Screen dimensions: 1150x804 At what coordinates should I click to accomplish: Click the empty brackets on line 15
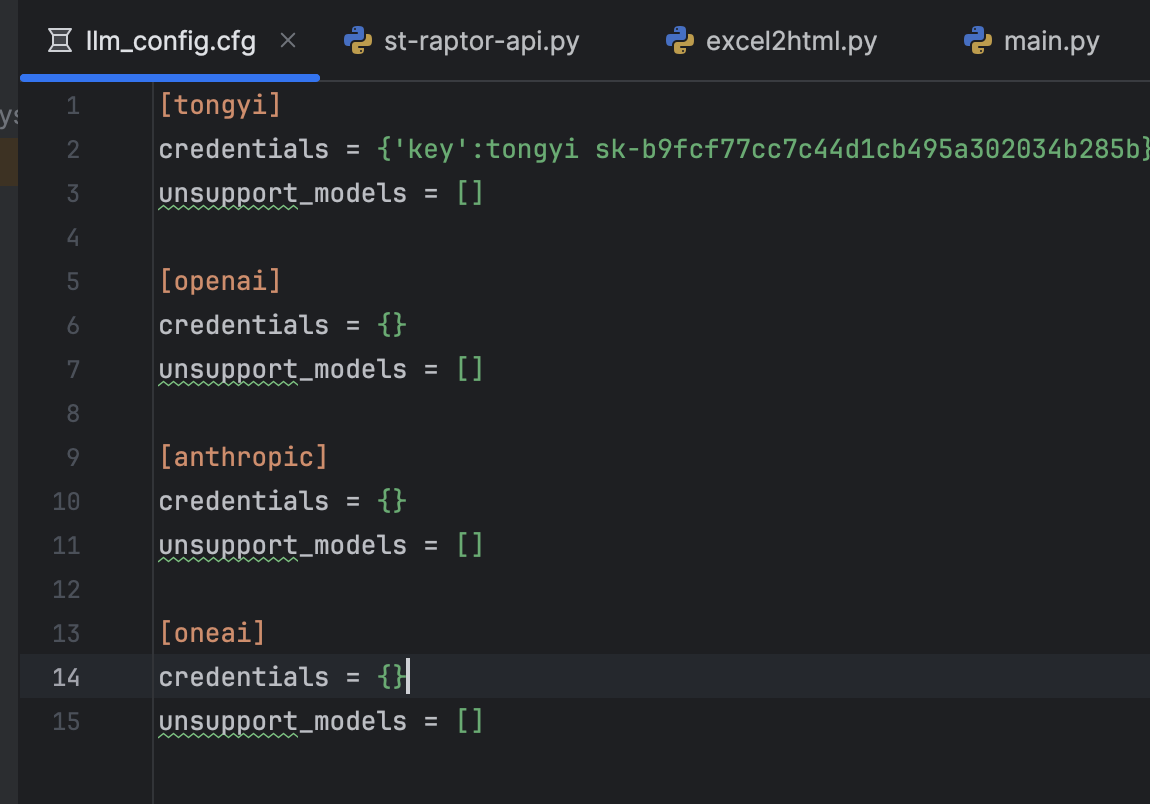pyautogui.click(x=469, y=721)
